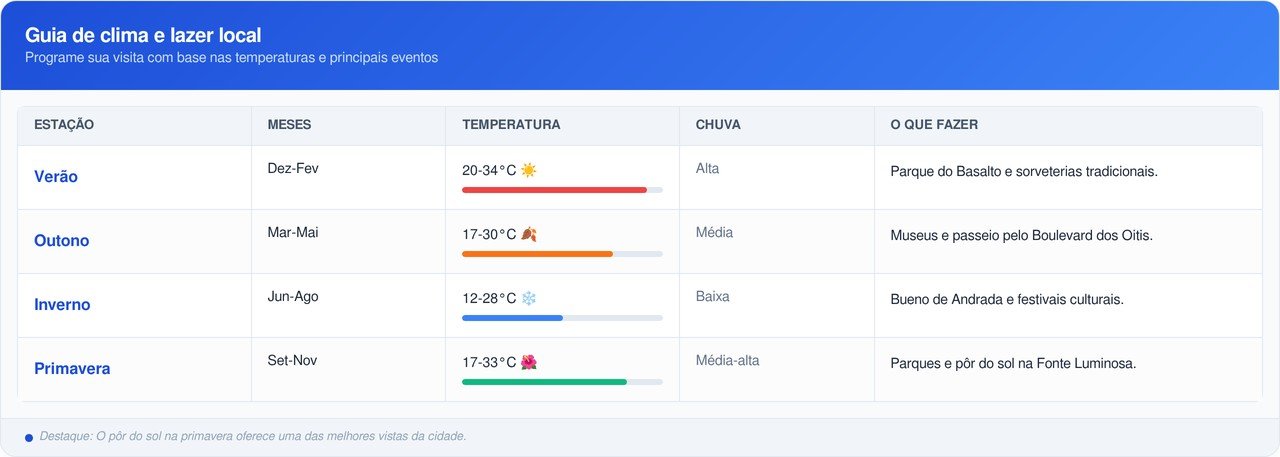Click the Guia de clima e lazer local title

(x=143, y=36)
